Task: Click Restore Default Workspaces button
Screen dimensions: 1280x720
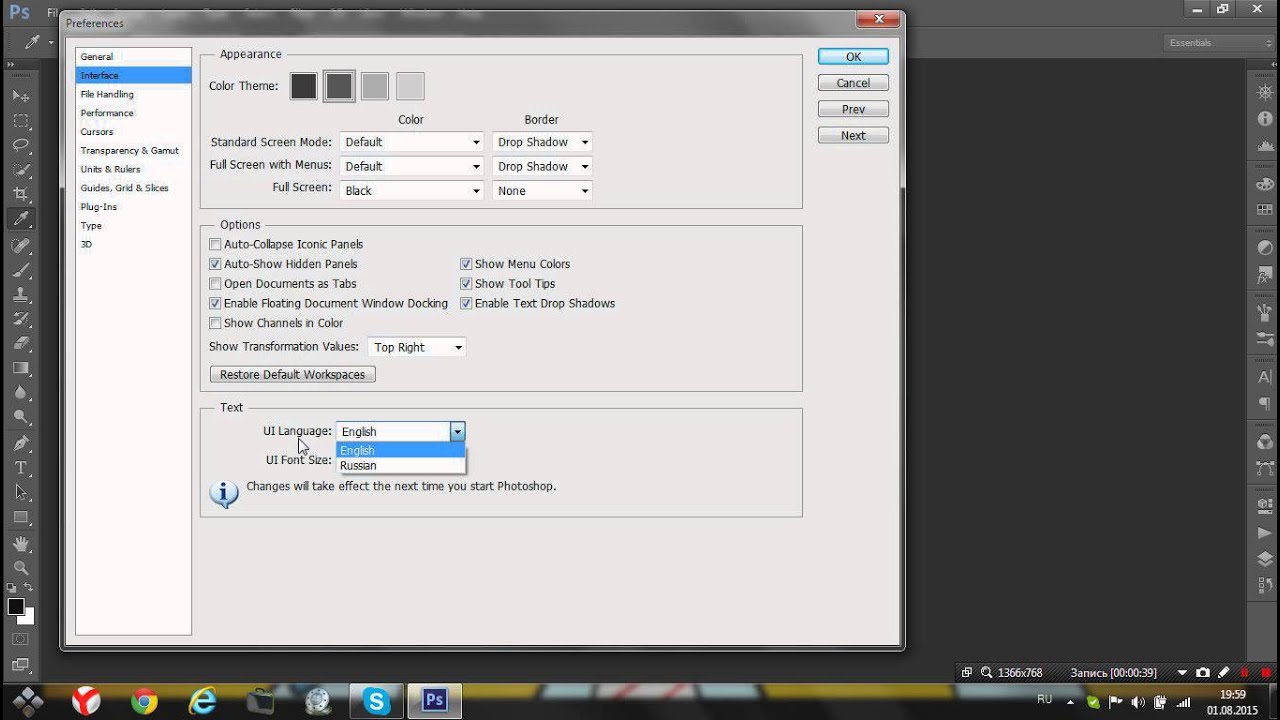Action: pyautogui.click(x=293, y=374)
